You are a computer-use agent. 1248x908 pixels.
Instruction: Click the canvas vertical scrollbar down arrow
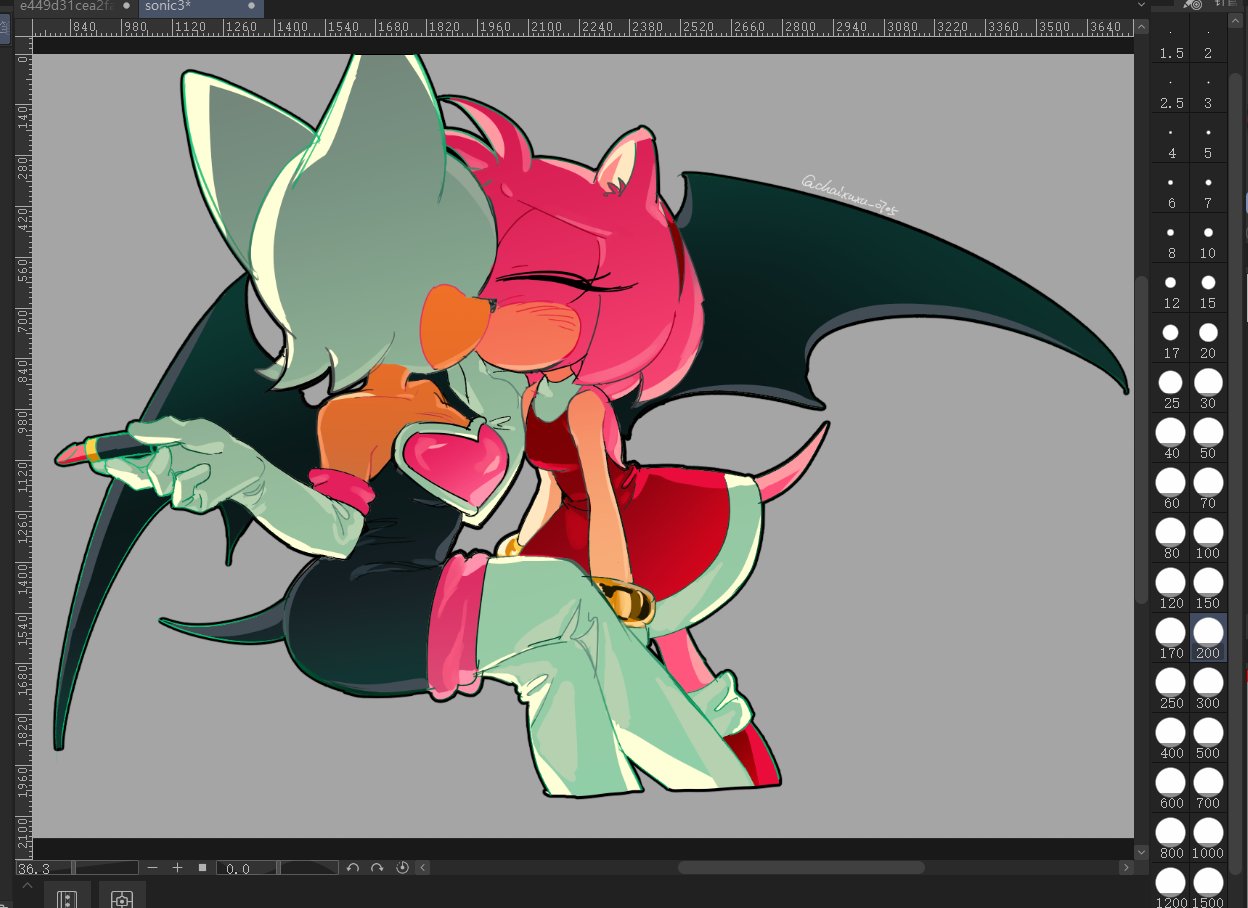pos(1142,852)
